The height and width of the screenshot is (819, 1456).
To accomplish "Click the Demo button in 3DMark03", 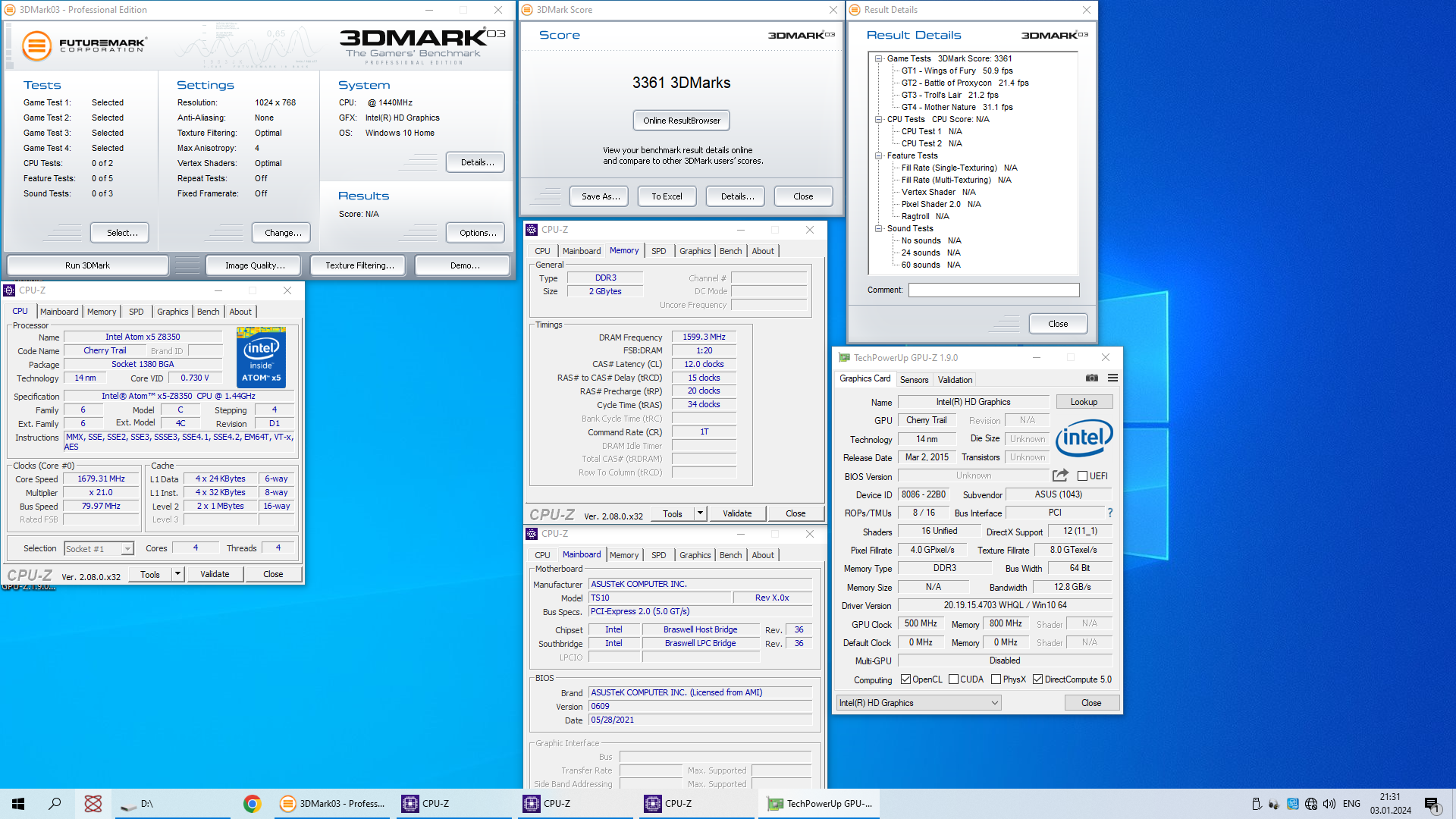I will 464,265.
